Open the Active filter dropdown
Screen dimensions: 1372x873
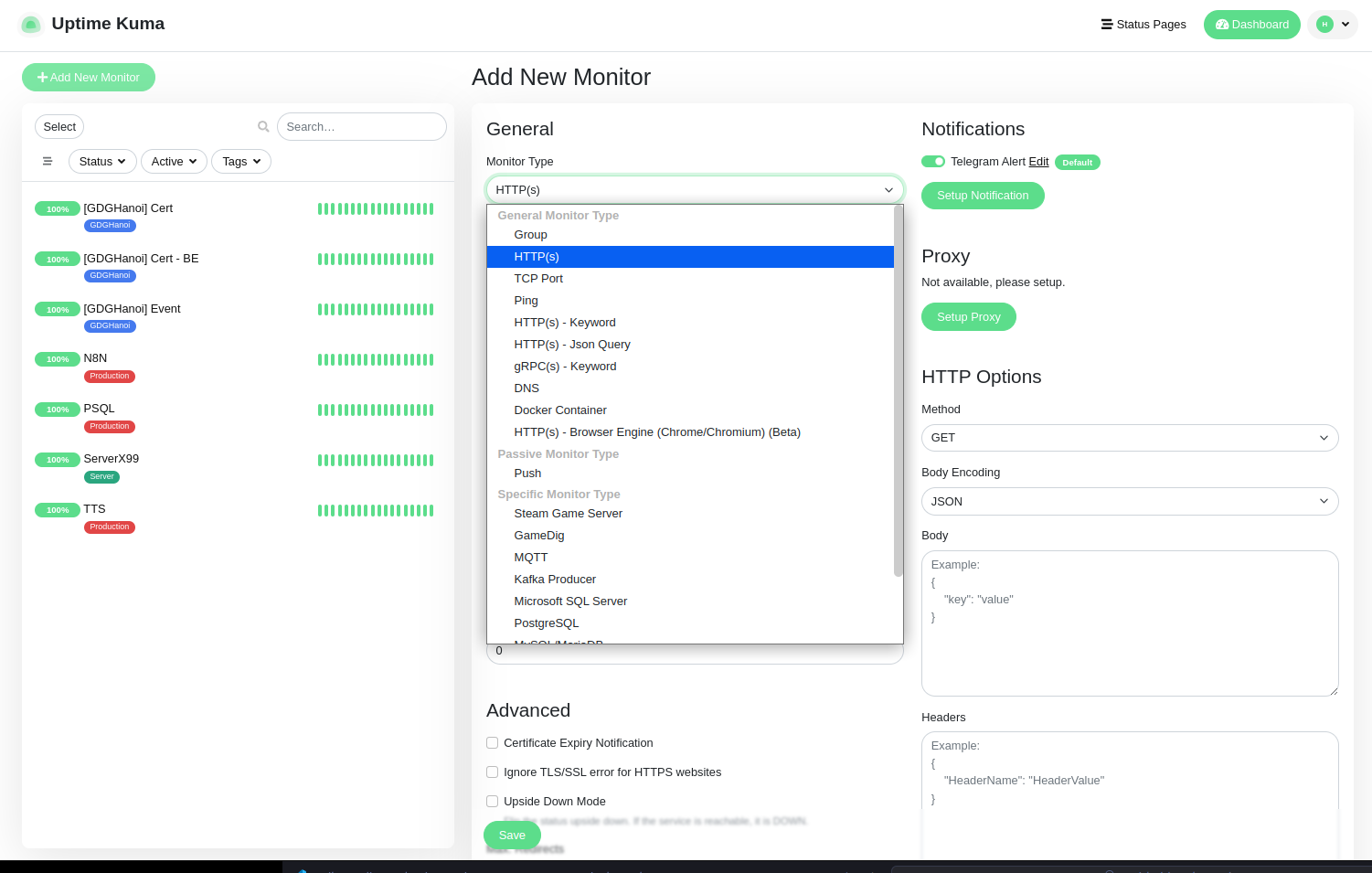tap(174, 162)
